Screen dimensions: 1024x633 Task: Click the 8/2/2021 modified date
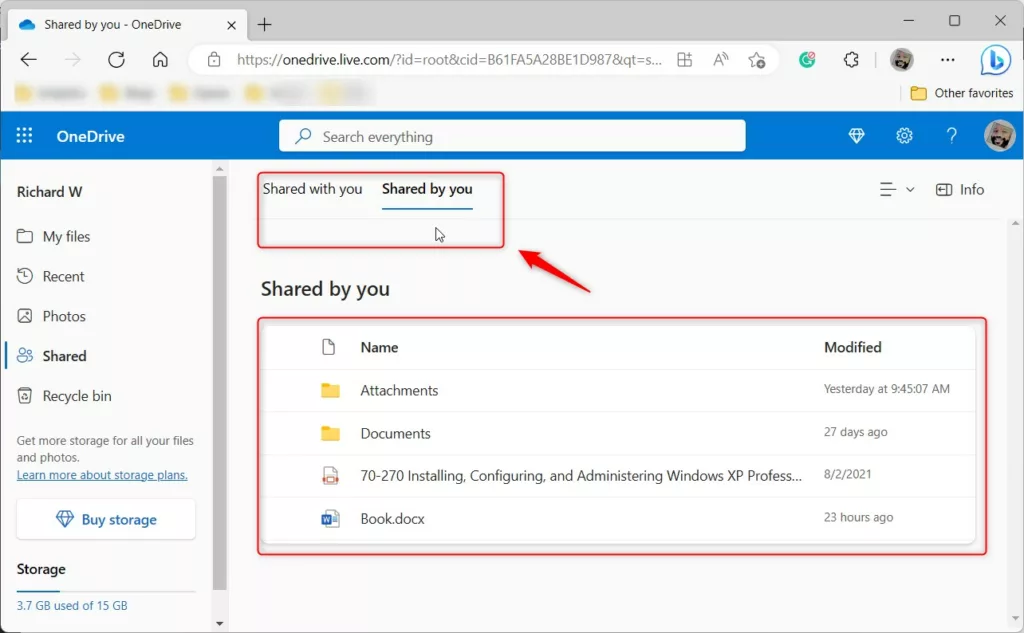tap(847, 474)
